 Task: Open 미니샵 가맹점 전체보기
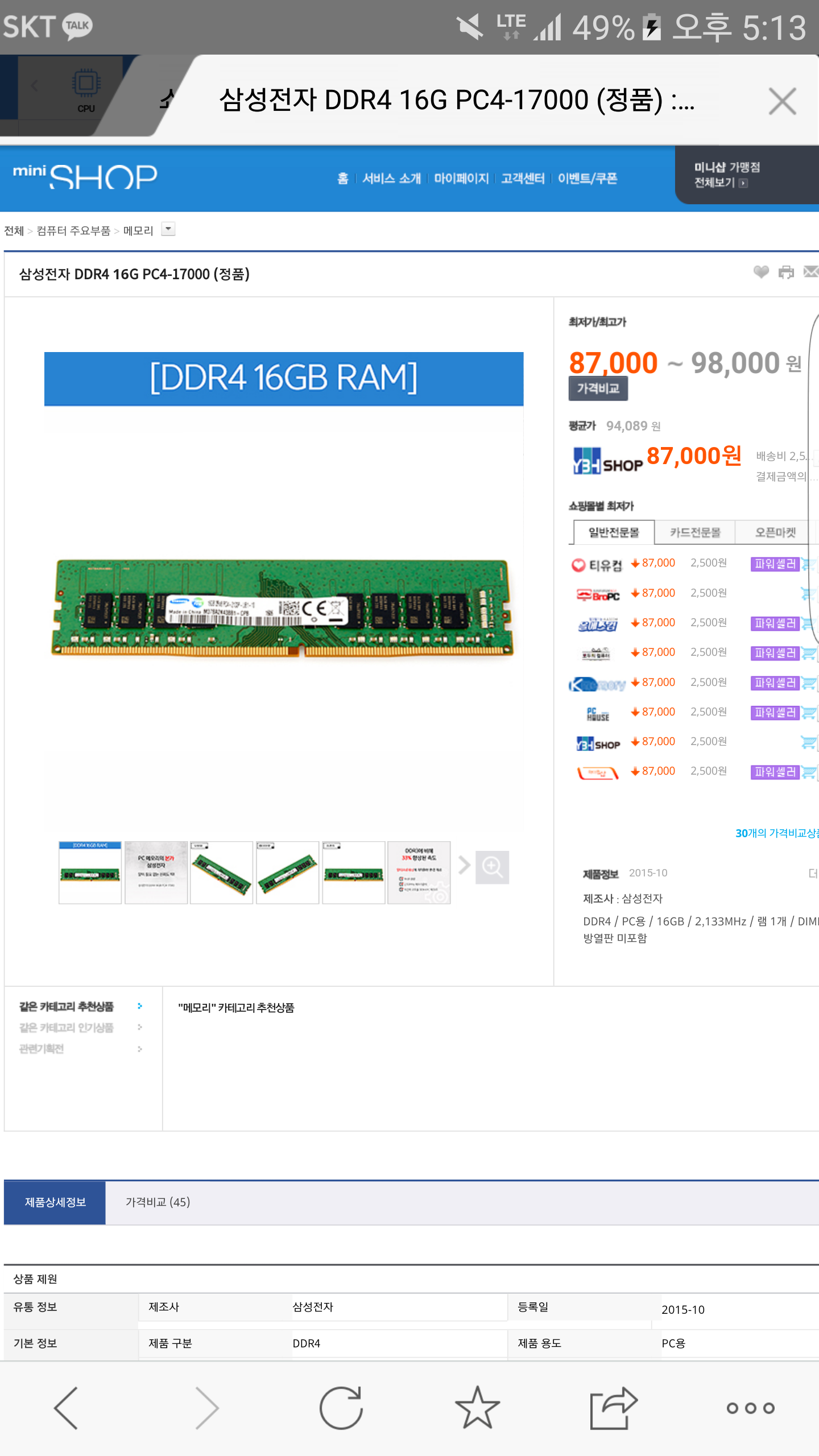[x=727, y=175]
